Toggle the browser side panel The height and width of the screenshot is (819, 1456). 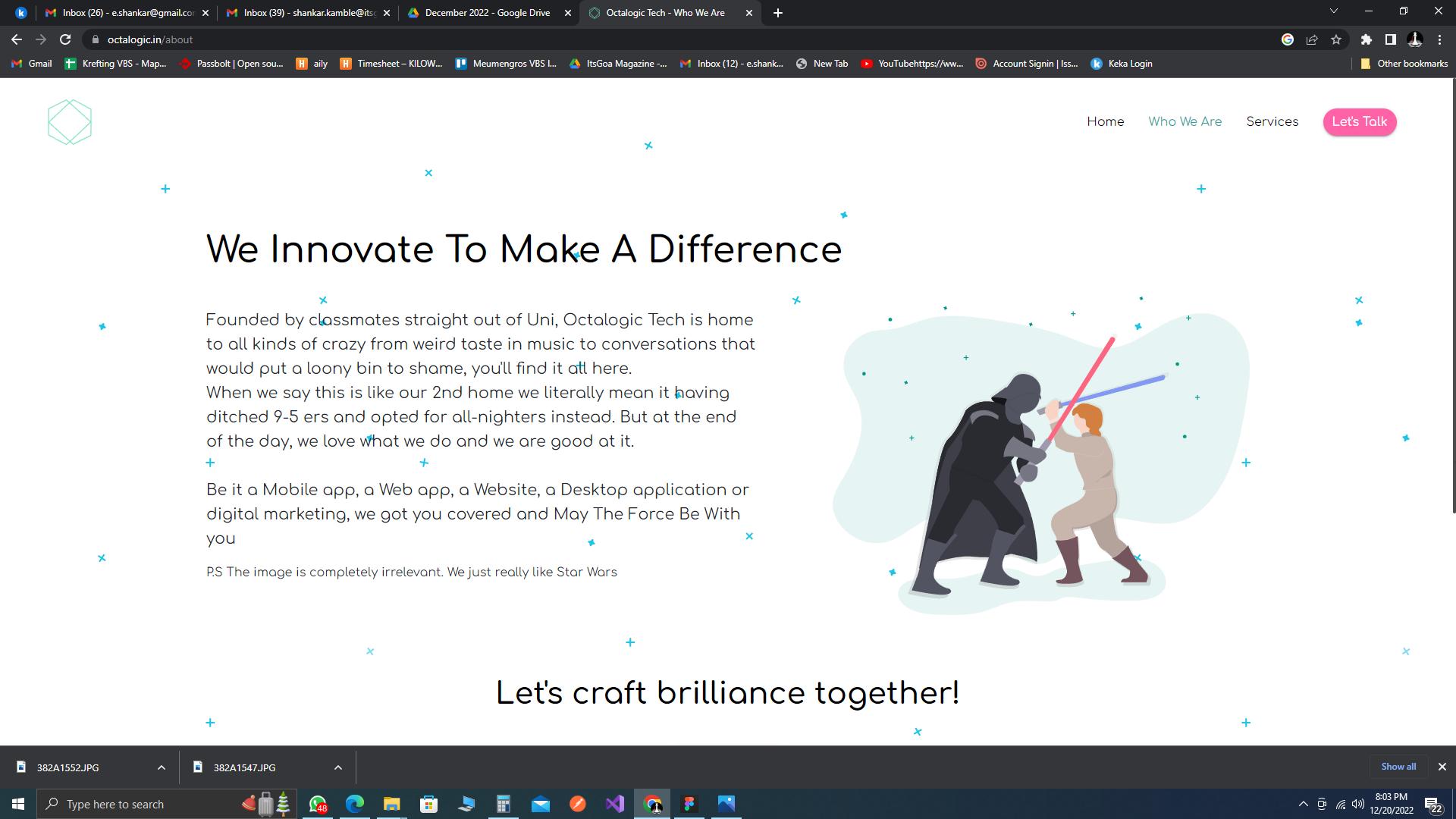pos(1390,39)
